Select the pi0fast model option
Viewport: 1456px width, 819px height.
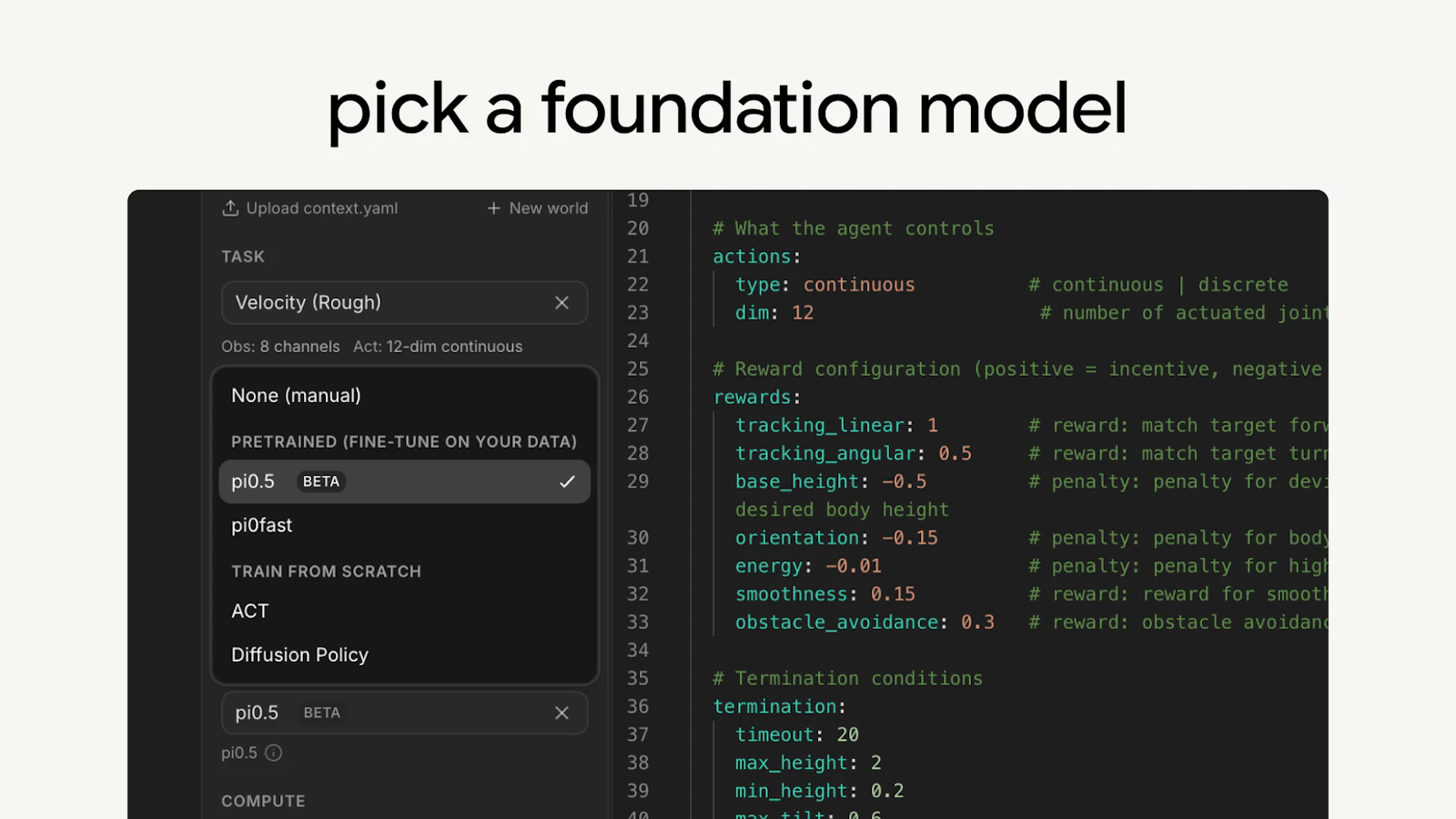[x=404, y=525]
